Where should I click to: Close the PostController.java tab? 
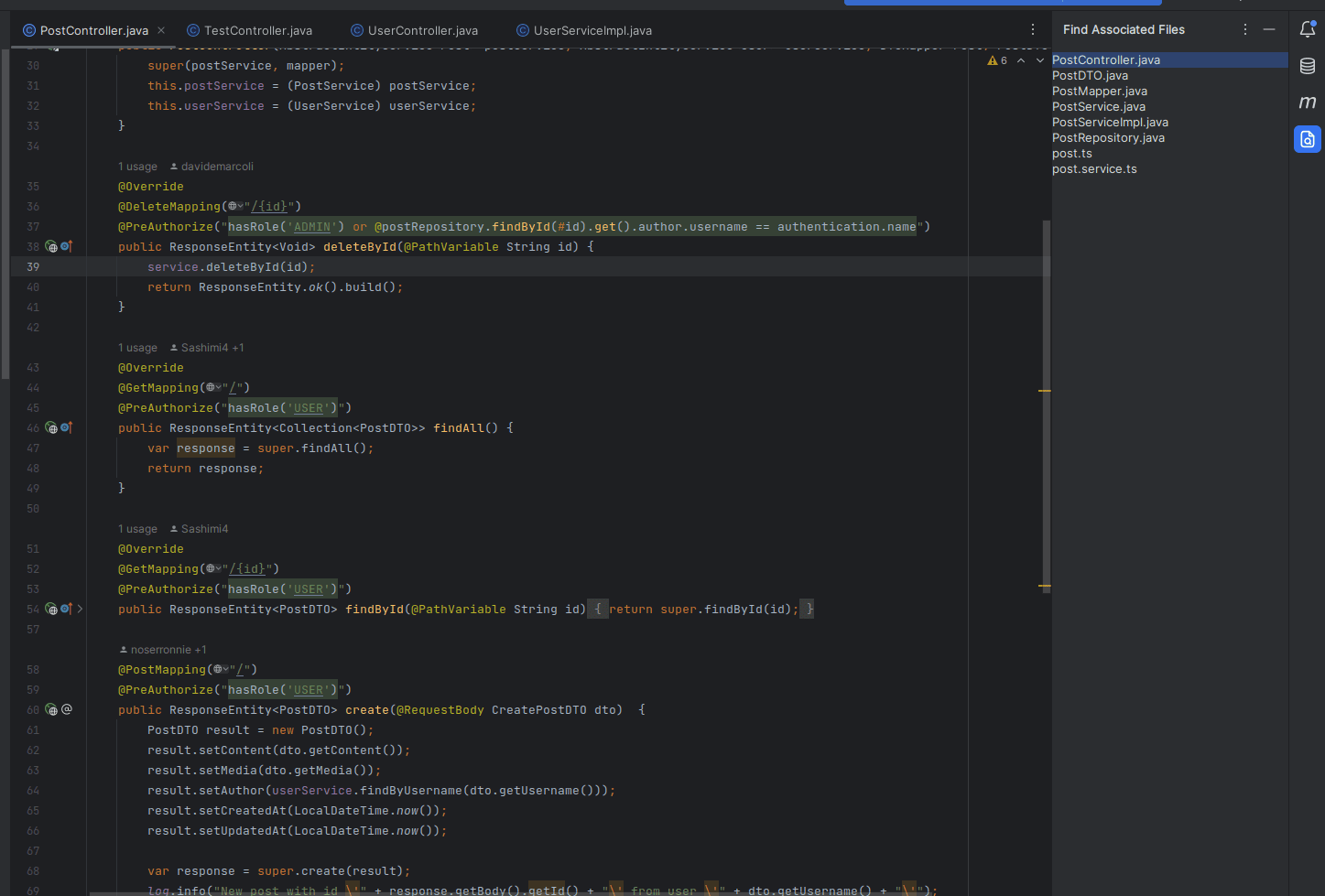pos(162,31)
